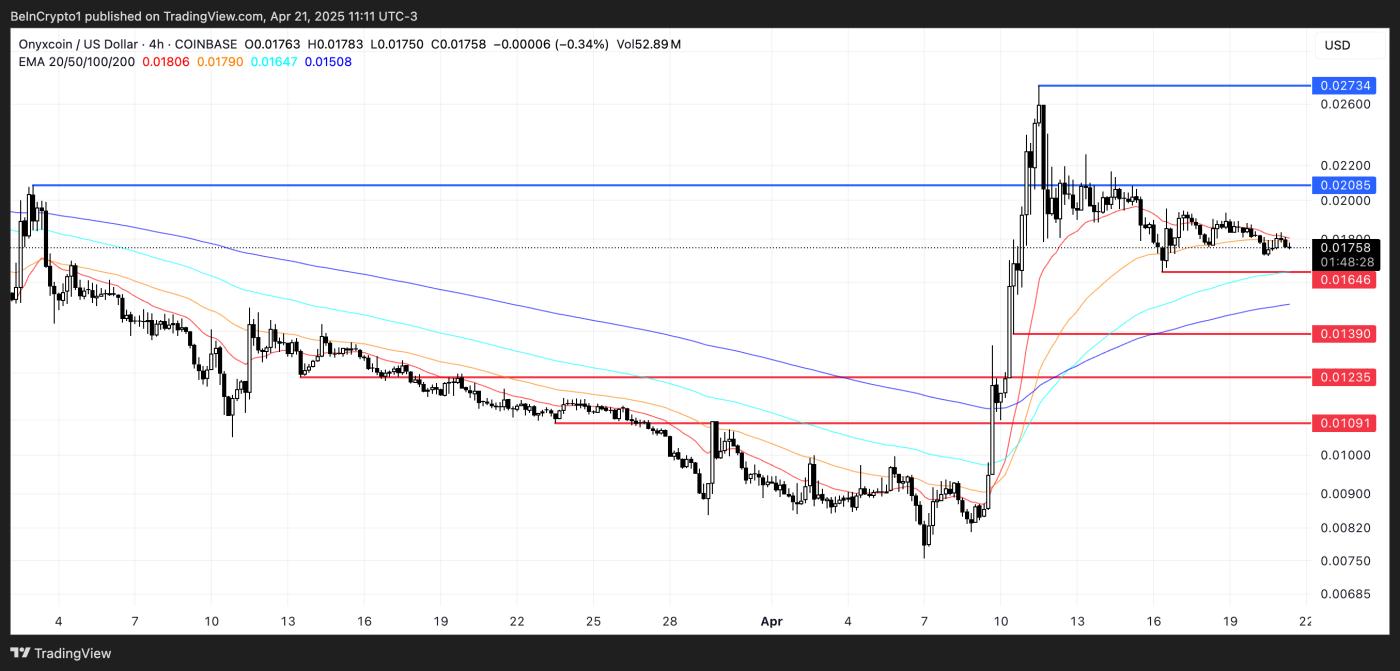Click the Onyxcoin / US Dollar symbol title
The height and width of the screenshot is (671, 1400).
click(78, 44)
